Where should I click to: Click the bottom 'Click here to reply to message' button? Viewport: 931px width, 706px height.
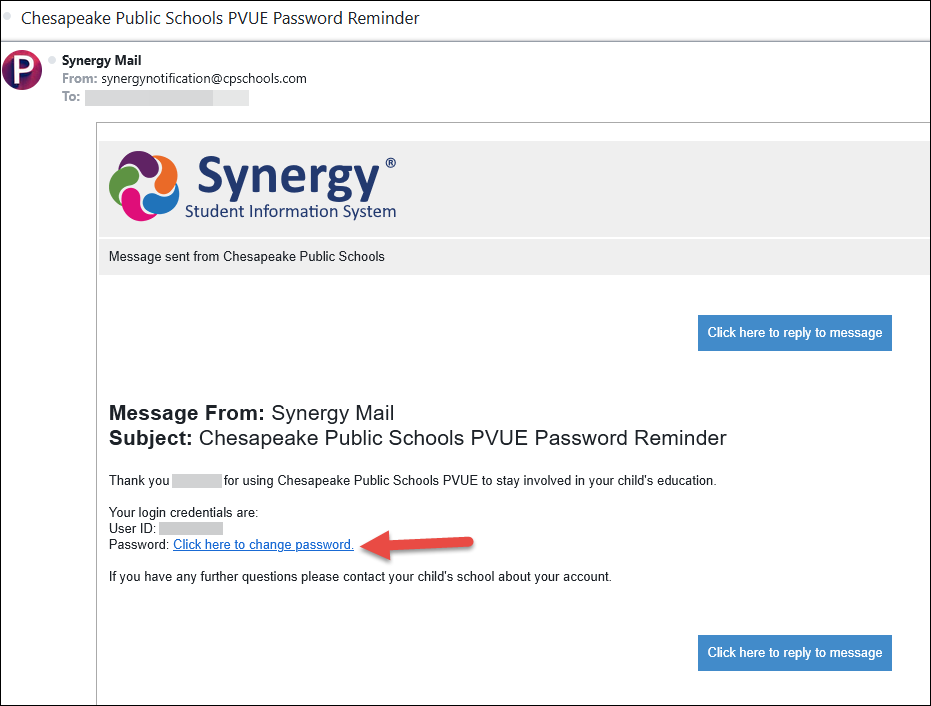point(794,653)
